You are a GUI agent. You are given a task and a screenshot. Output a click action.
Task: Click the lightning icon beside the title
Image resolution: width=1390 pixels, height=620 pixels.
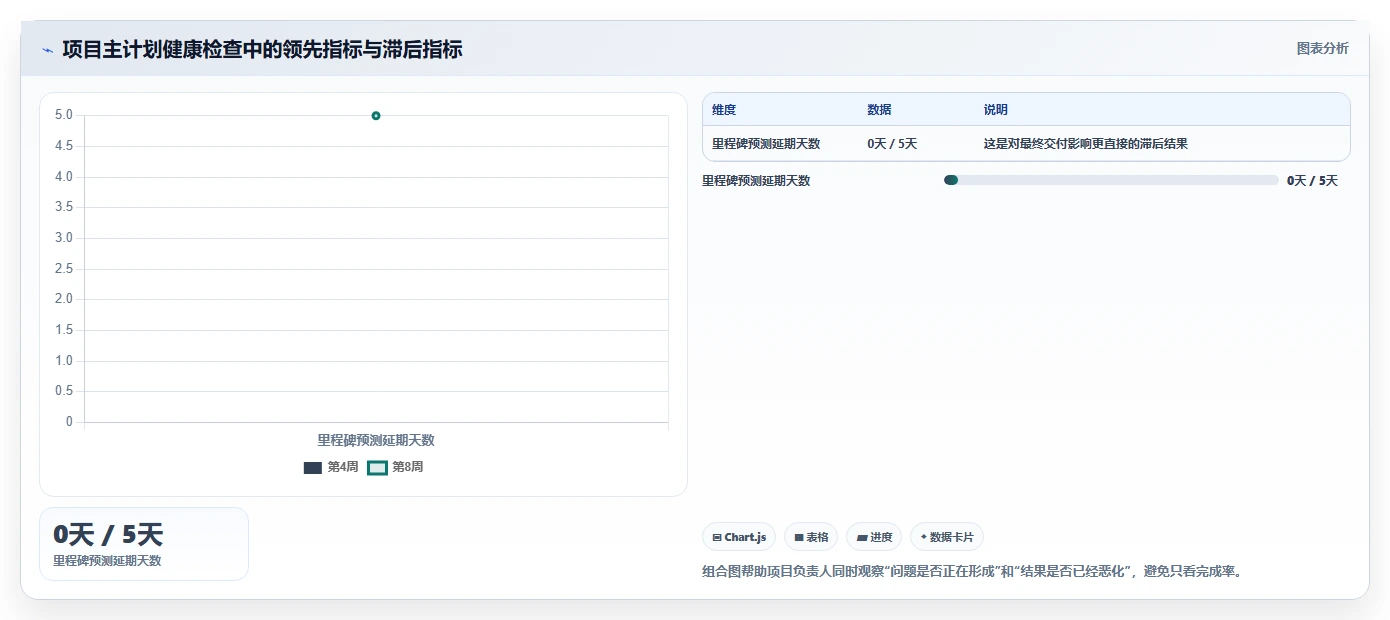click(48, 50)
